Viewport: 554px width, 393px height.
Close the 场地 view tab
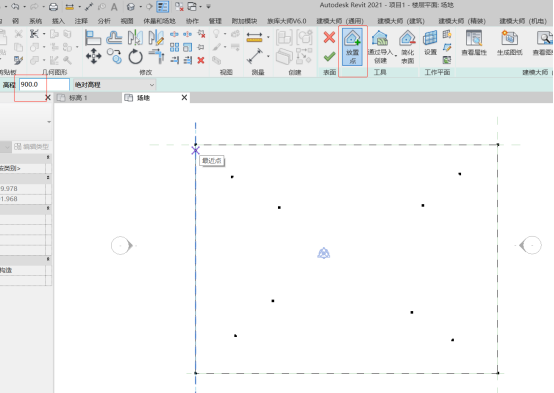[184, 98]
